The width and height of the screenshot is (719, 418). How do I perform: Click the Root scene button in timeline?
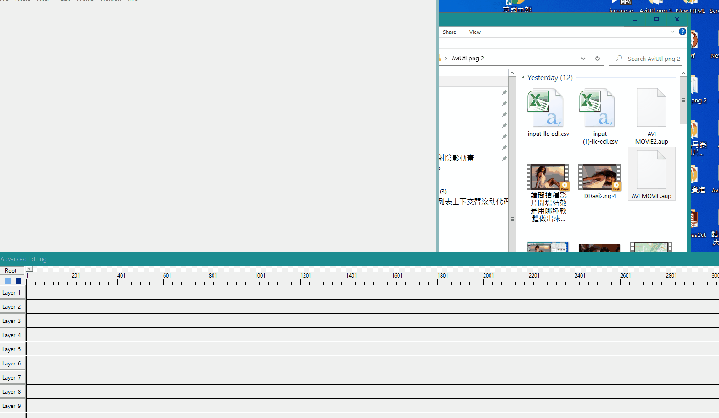pos(11,270)
